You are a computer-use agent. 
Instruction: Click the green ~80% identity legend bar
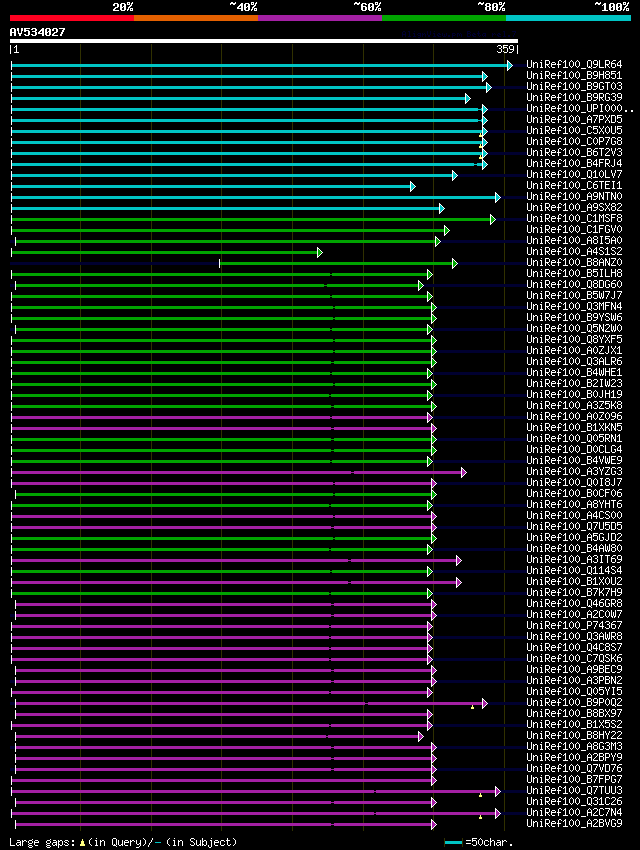pos(444,18)
